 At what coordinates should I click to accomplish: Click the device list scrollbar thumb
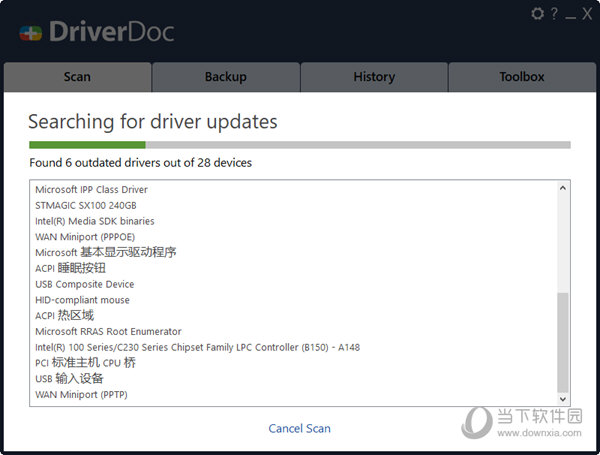tap(563, 342)
